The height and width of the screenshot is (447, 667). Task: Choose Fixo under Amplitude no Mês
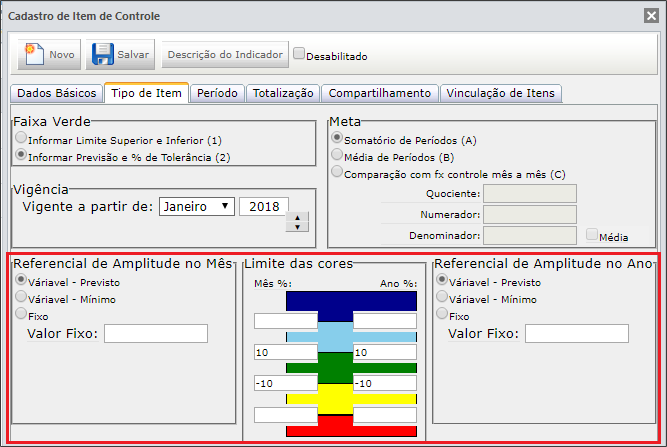(21, 313)
